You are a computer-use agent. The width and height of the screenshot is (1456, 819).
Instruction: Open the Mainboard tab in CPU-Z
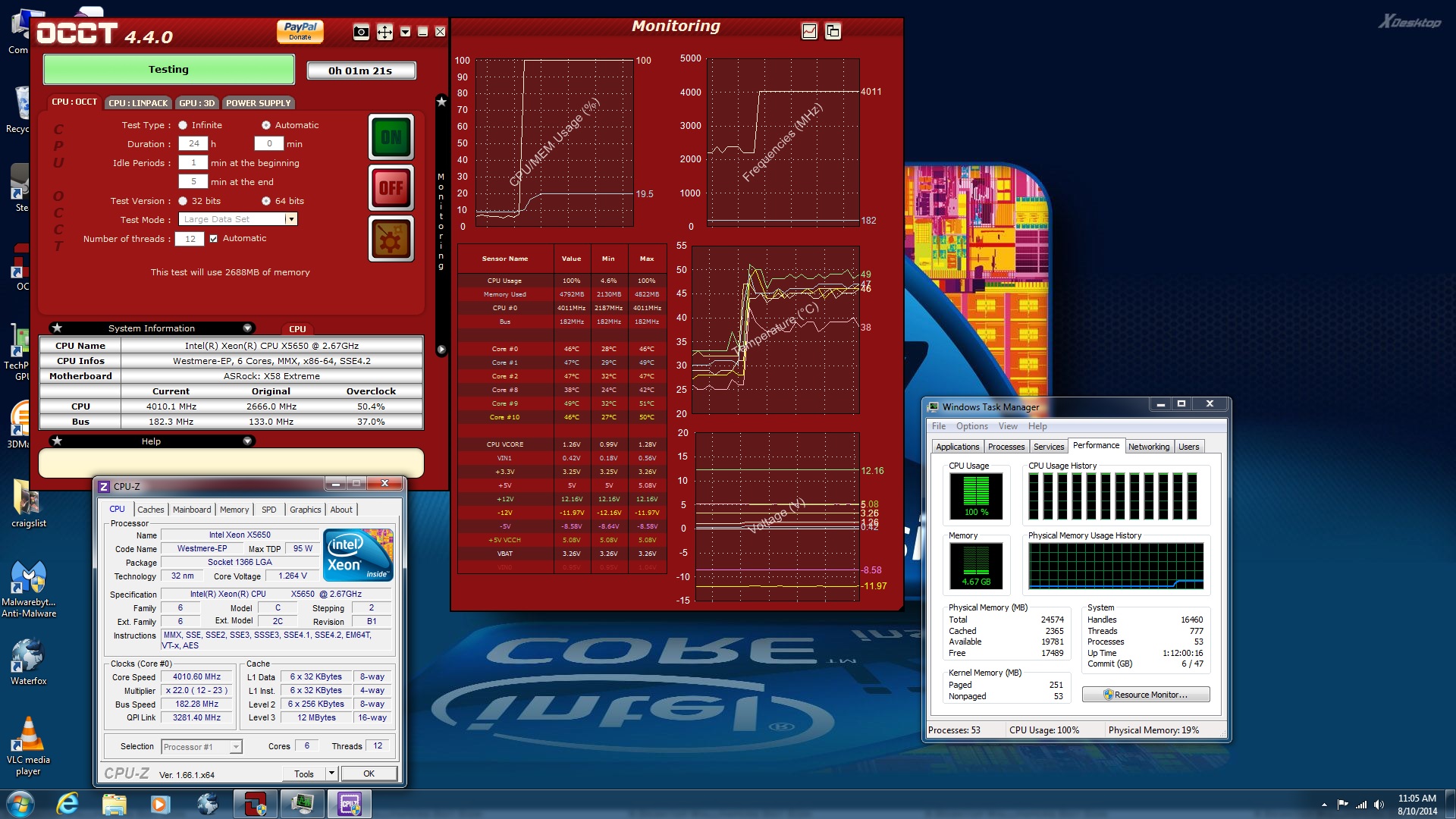click(192, 510)
